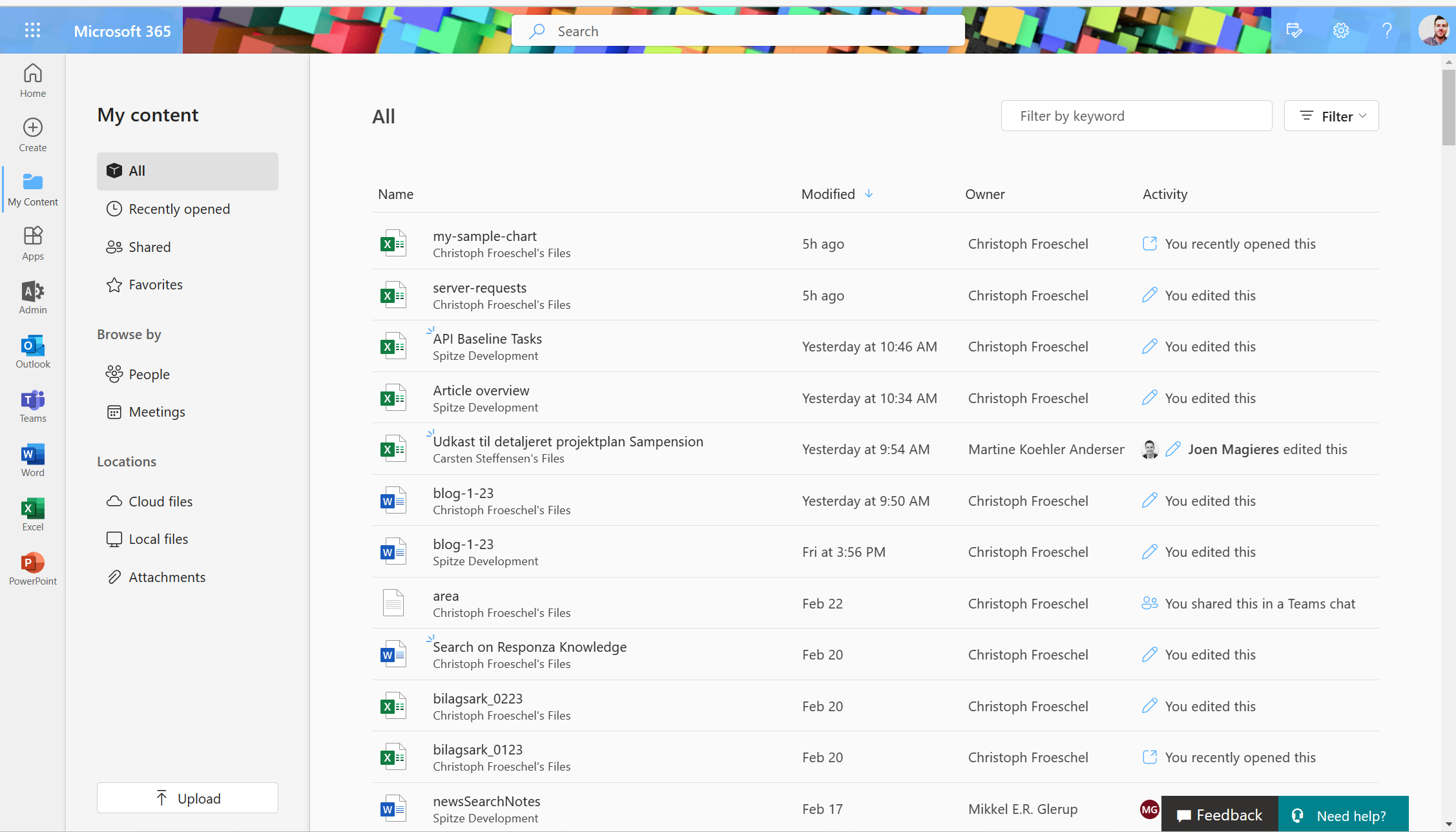Switch to the Favorites view

155,285
